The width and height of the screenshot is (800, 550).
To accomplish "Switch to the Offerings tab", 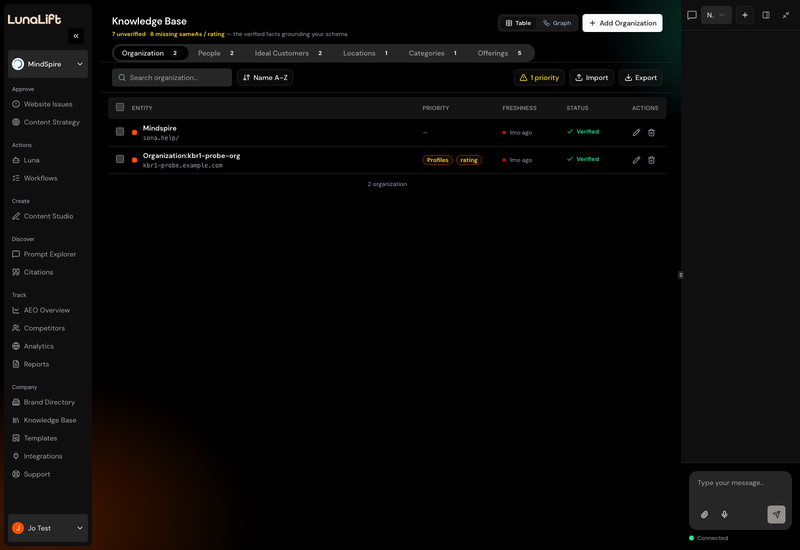I will [x=499, y=53].
